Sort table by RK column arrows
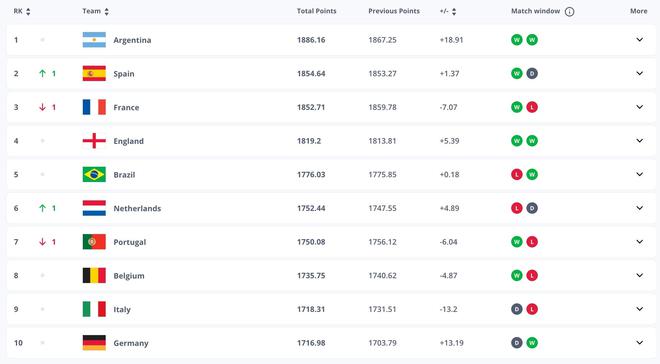Screen dimensions: 660x364 point(28,12)
